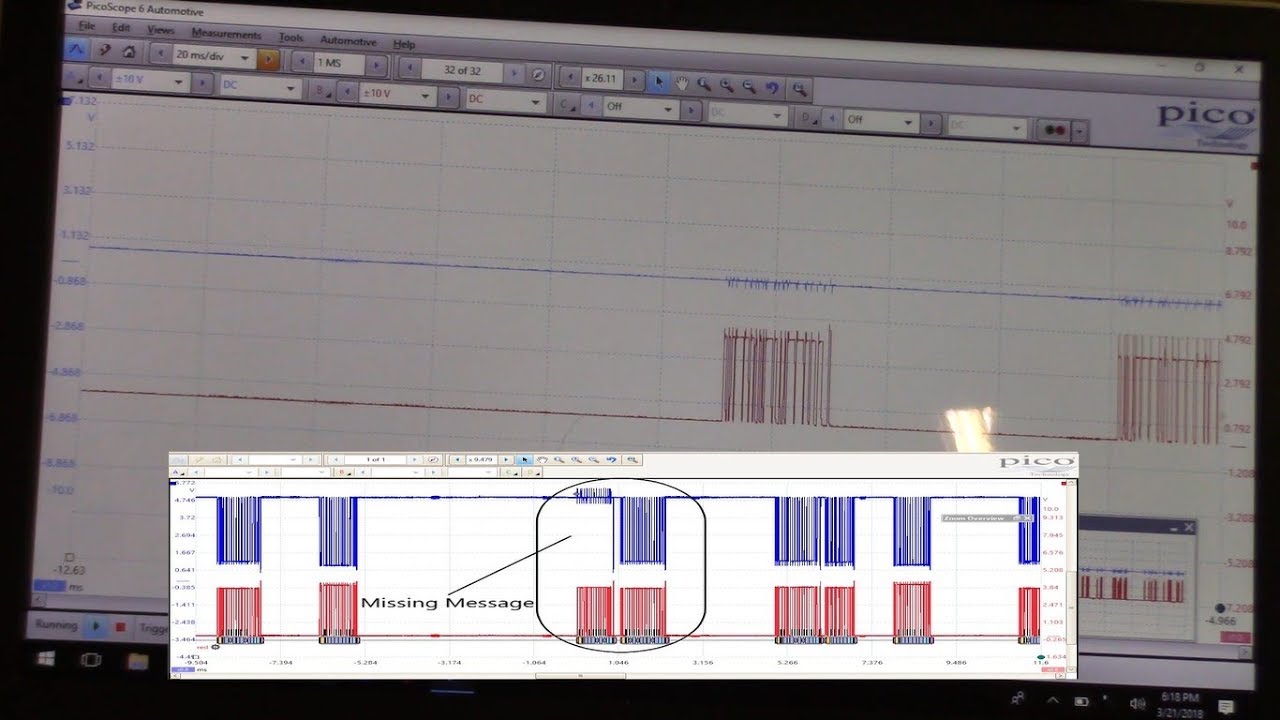Open the Tools menu
Image resolution: width=1280 pixels, height=720 pixels.
coord(291,37)
